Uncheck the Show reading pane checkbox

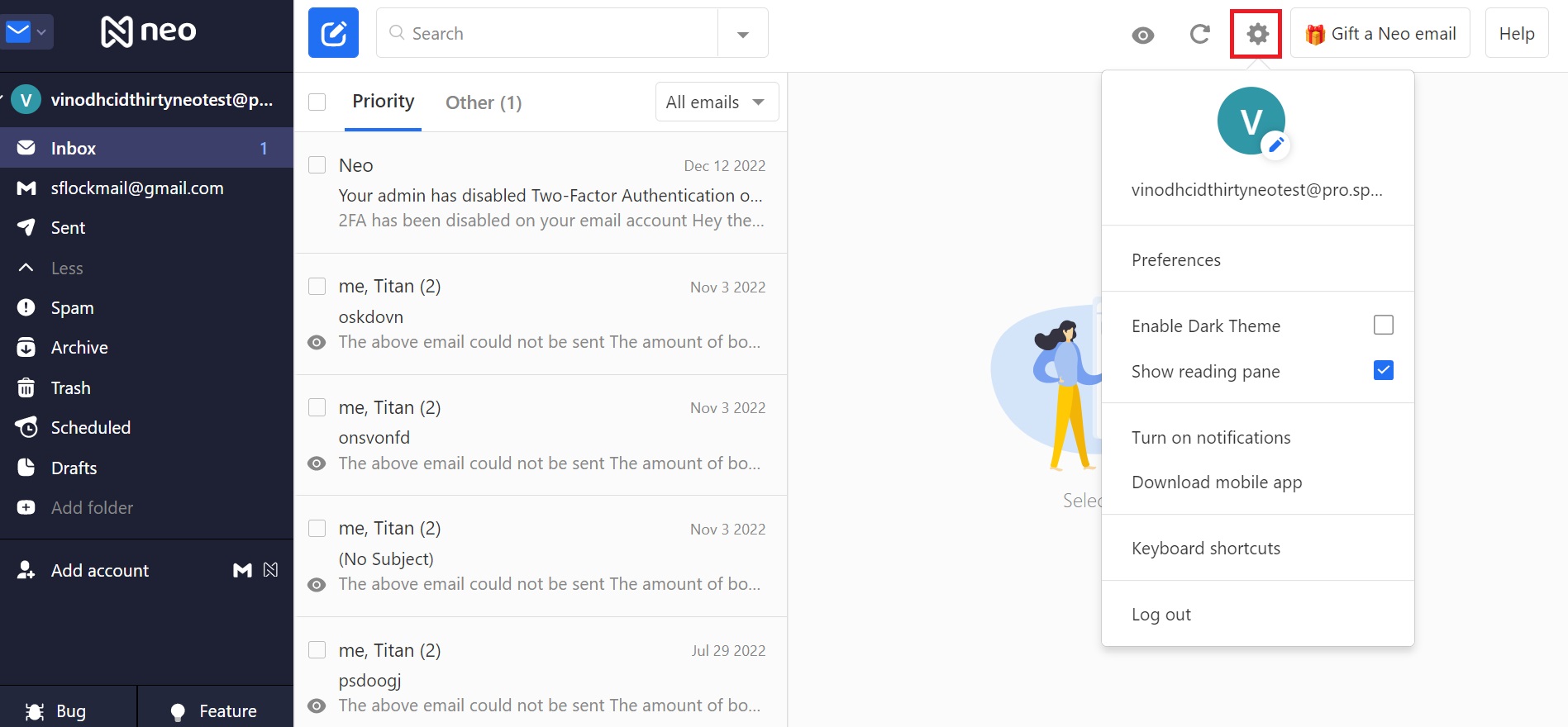pyautogui.click(x=1383, y=370)
